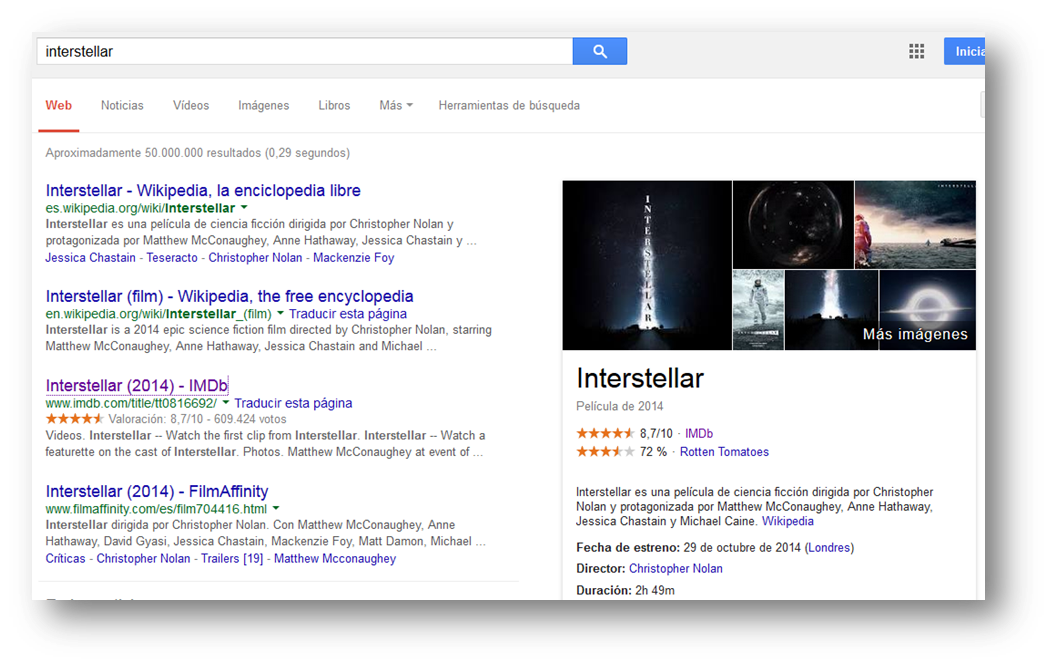This screenshot has width=1050, height=665.
Task: Open the Trailers [19] sublink
Action: 232,559
